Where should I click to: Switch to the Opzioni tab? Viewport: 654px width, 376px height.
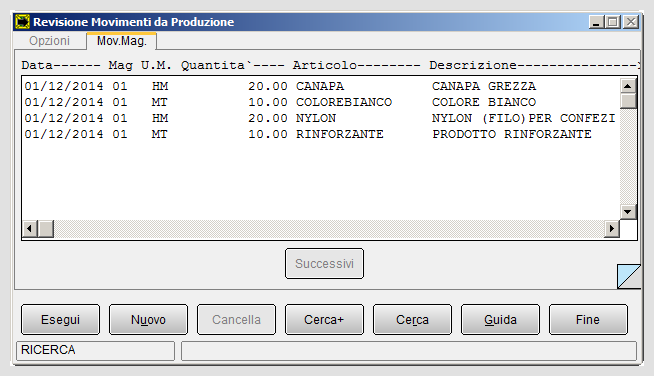(x=49, y=41)
